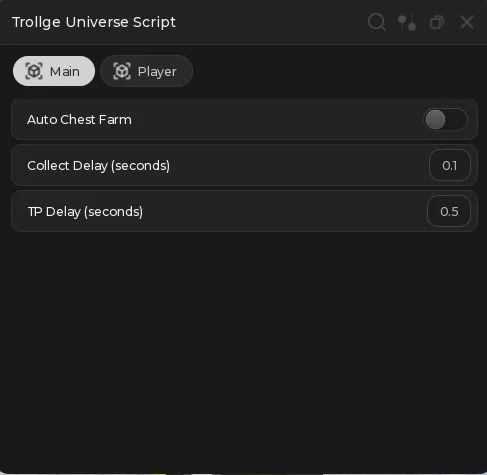The width and height of the screenshot is (487, 475).
Task: Click the minimize window squares icon
Action: click(x=437, y=22)
